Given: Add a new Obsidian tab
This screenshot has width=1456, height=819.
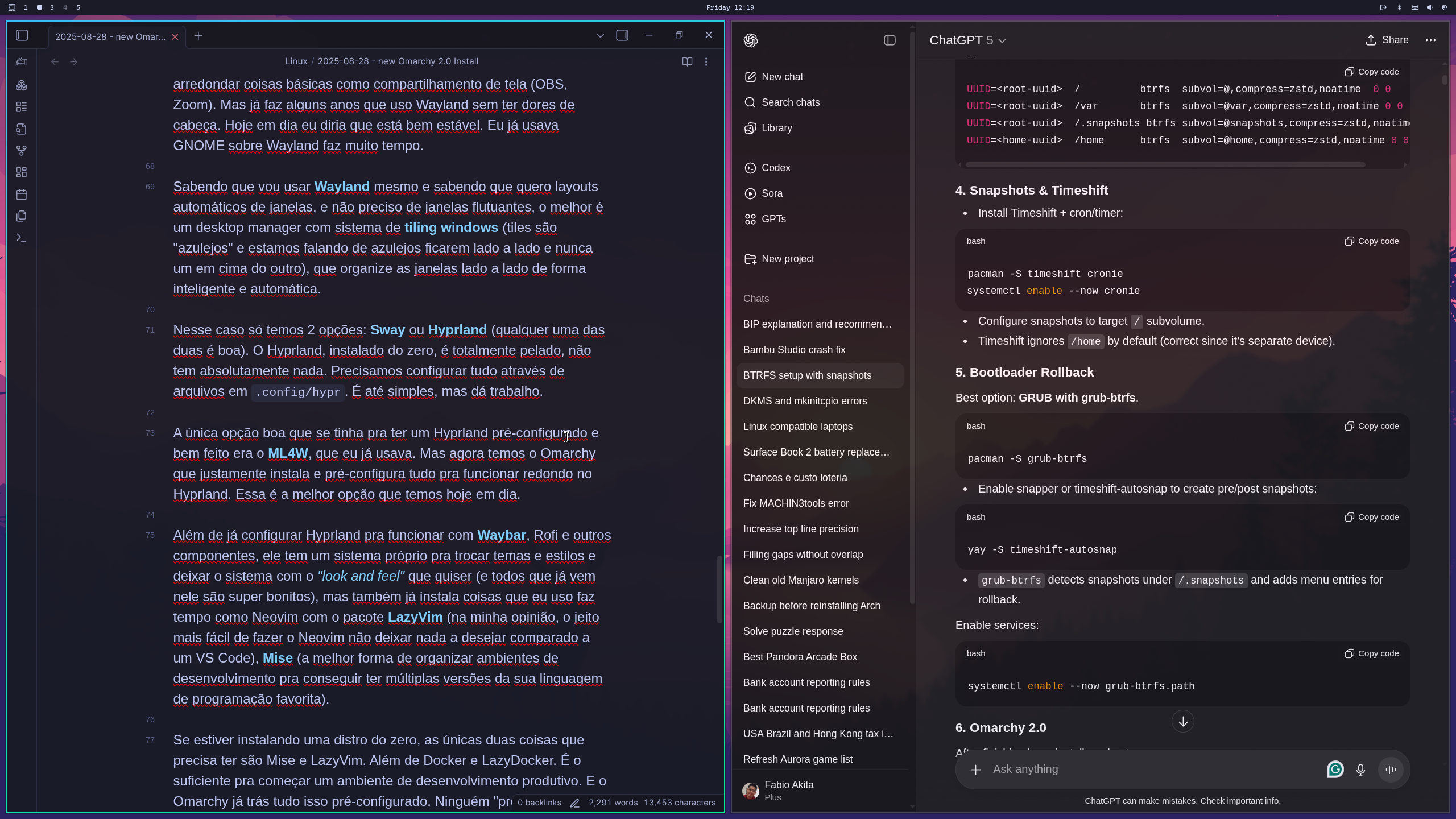Looking at the screenshot, I should (x=198, y=36).
